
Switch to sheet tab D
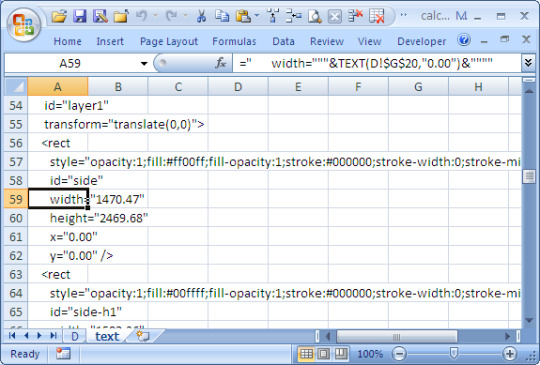coord(75,336)
